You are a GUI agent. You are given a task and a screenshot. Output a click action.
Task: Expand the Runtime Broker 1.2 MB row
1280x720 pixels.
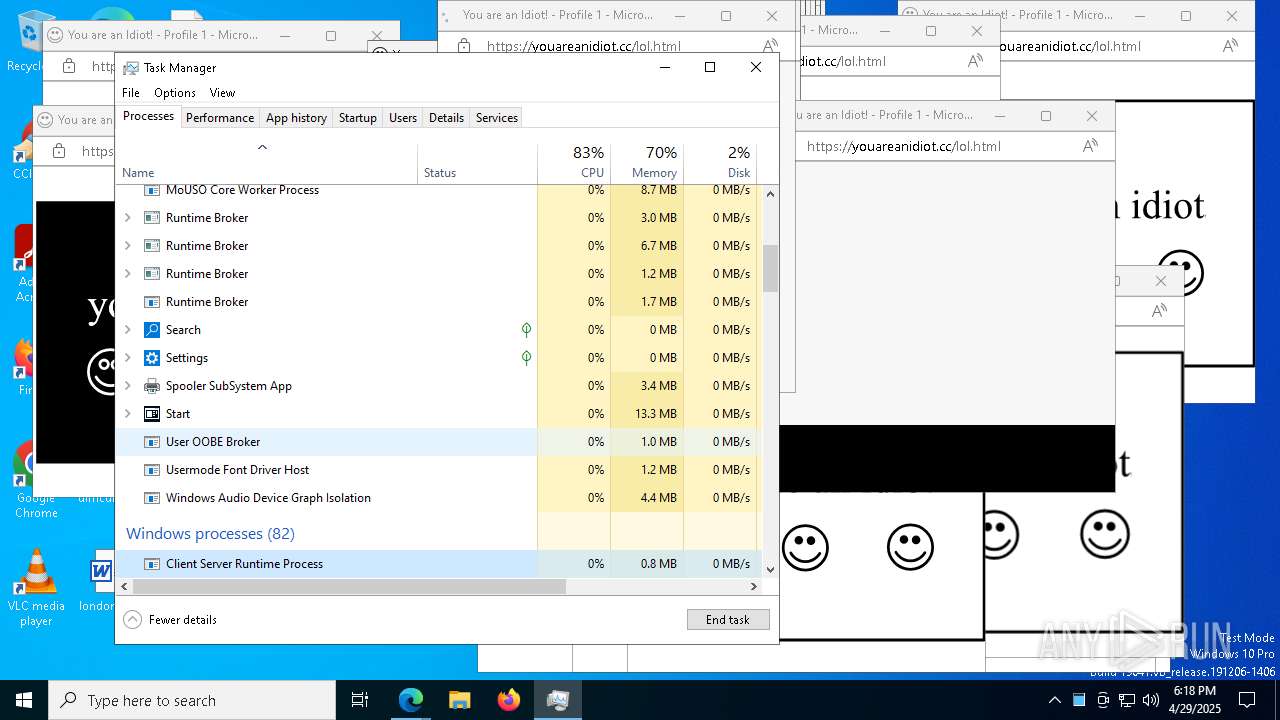point(127,273)
